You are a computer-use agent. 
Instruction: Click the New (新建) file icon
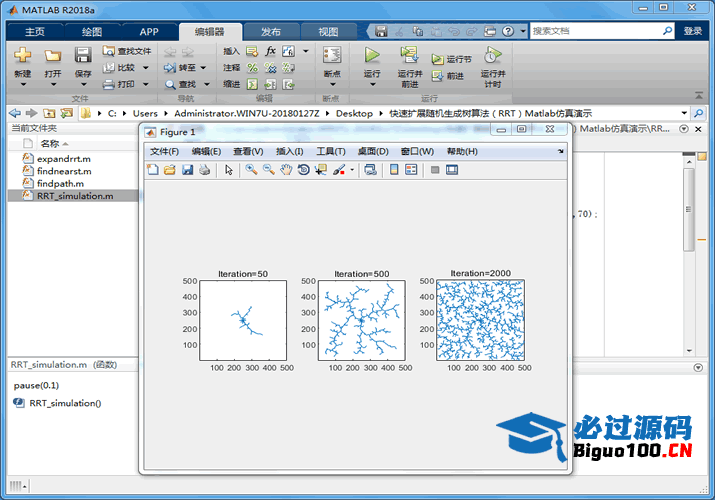[22, 55]
